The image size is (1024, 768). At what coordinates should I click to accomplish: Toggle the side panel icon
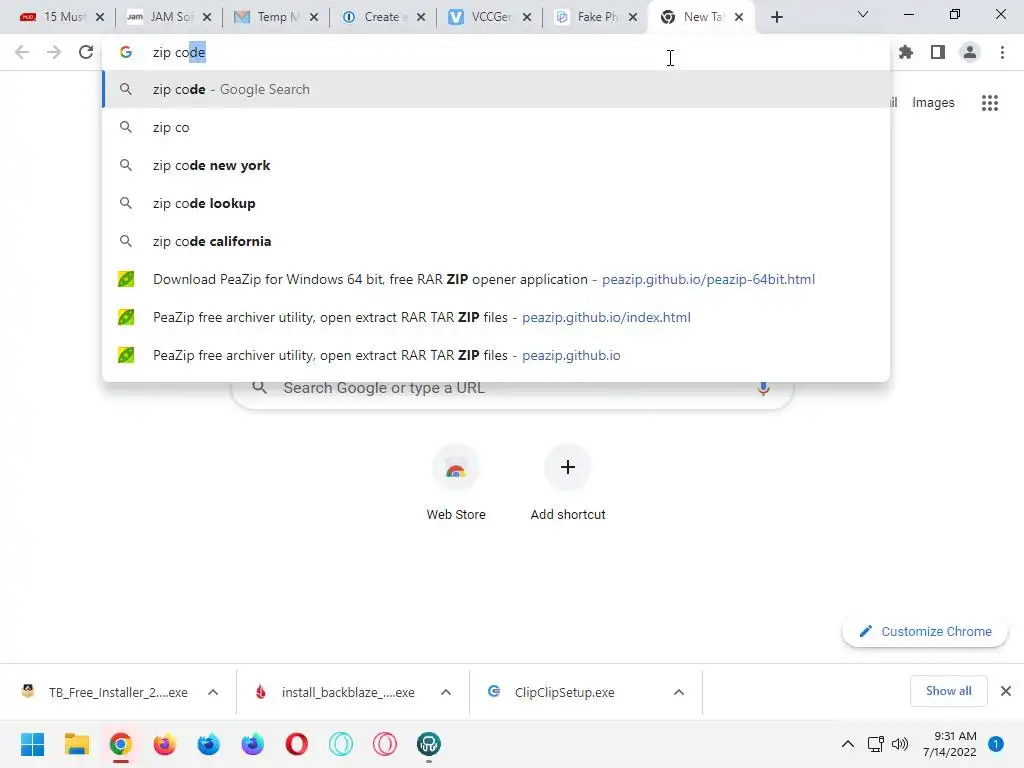pos(938,52)
